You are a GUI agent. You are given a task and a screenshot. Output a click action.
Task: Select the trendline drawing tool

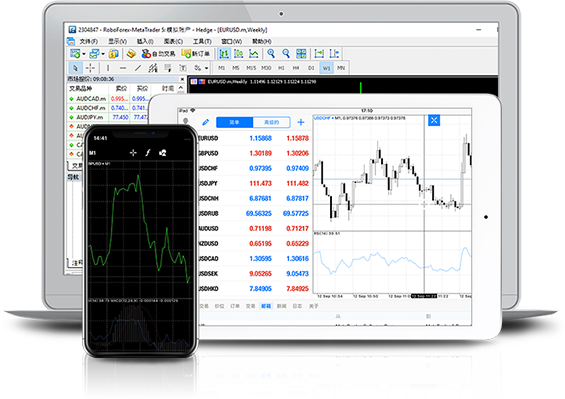click(x=138, y=68)
